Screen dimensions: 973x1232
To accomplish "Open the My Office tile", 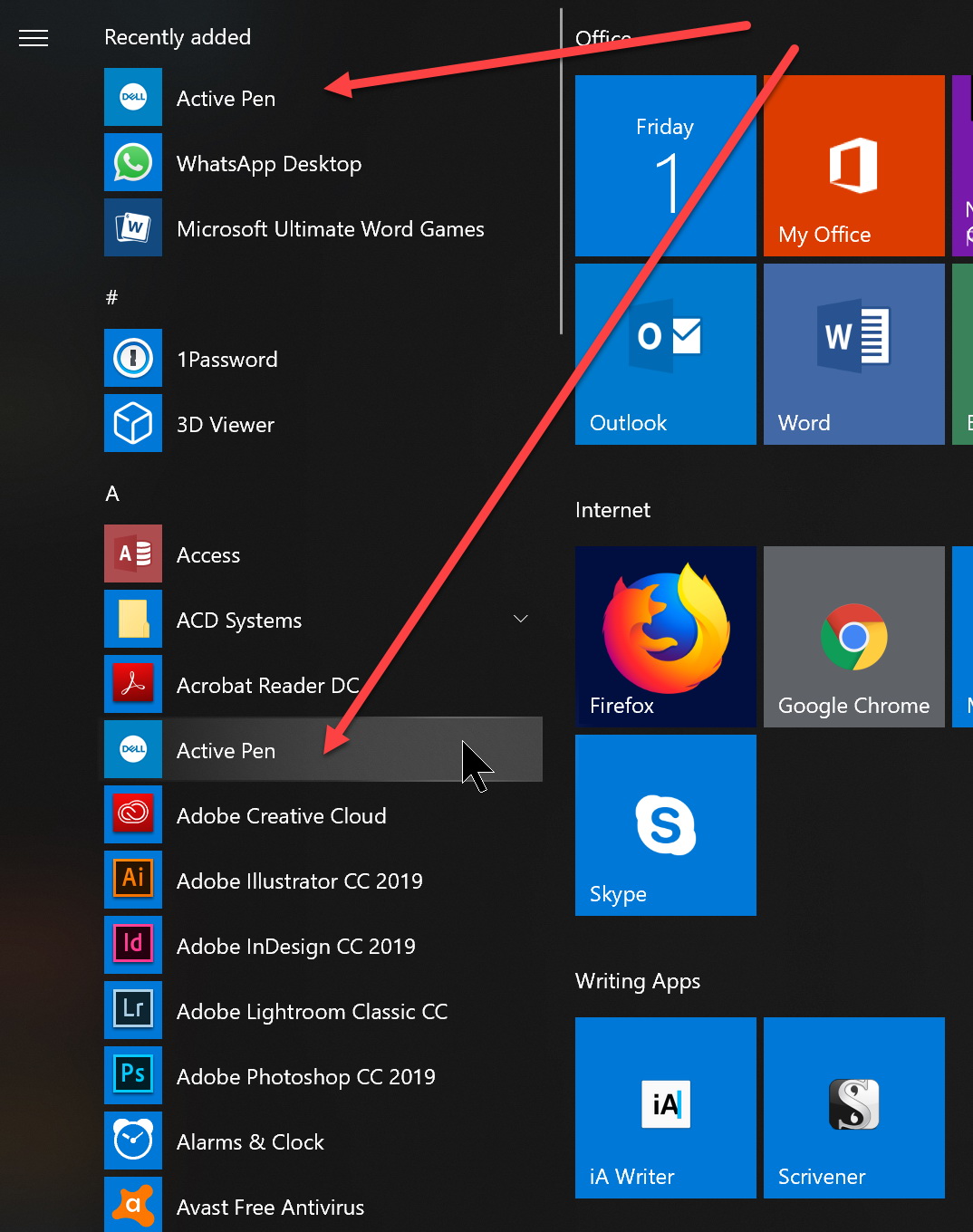I will [854, 166].
